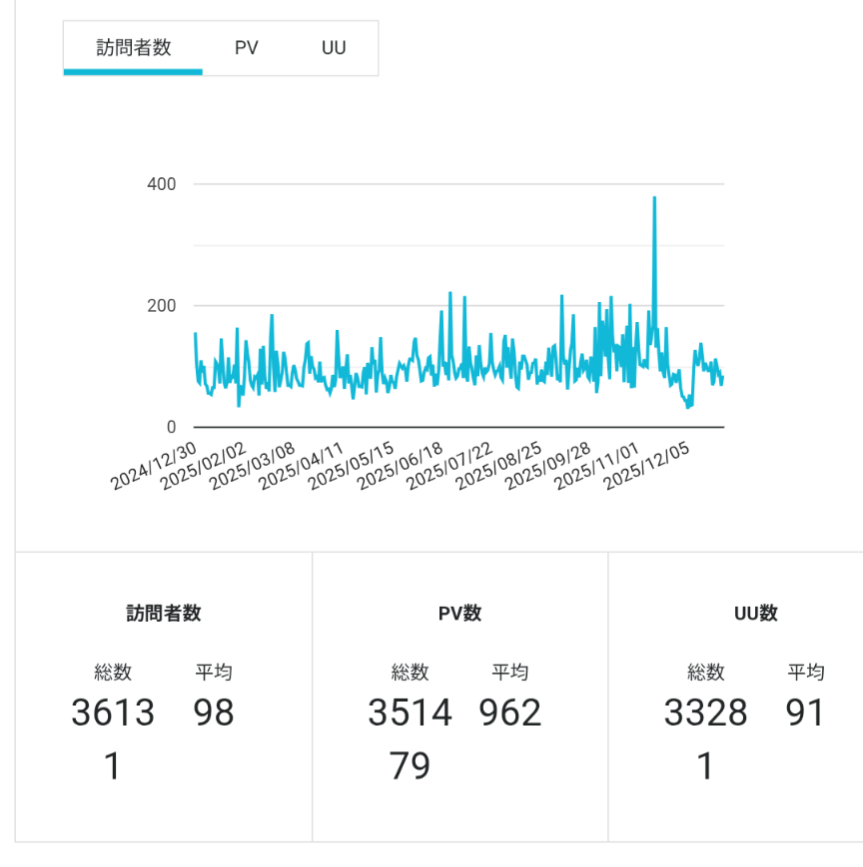Click the PV数 summary card heading

460,613
